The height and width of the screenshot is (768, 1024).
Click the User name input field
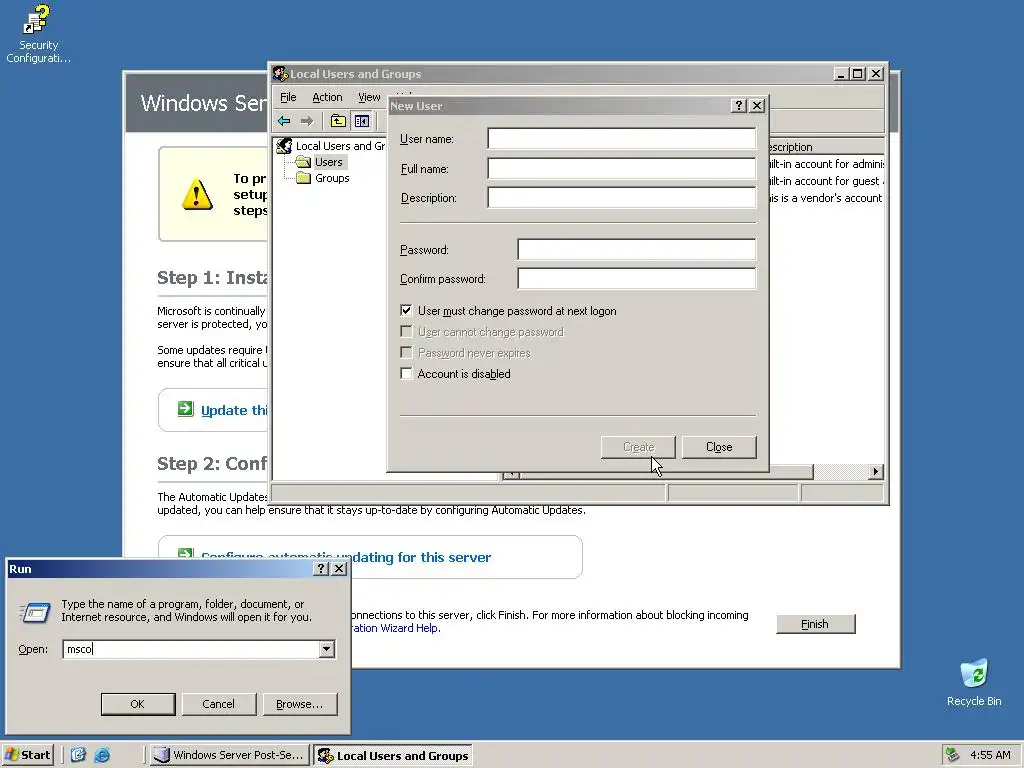(x=622, y=138)
